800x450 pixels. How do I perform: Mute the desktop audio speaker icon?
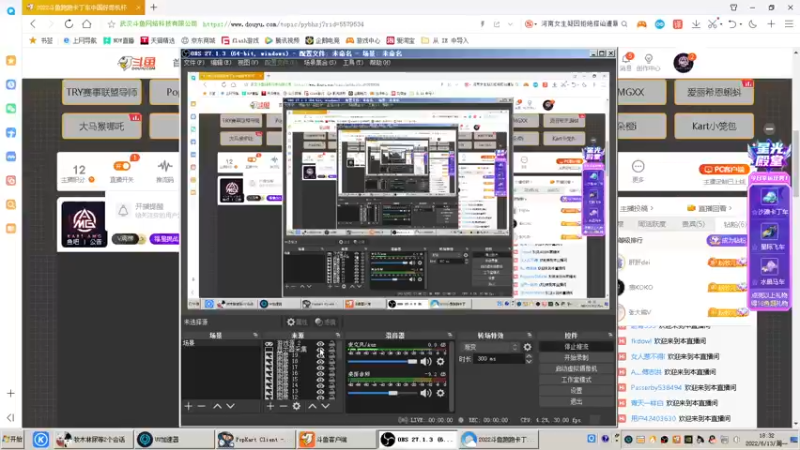click(426, 393)
